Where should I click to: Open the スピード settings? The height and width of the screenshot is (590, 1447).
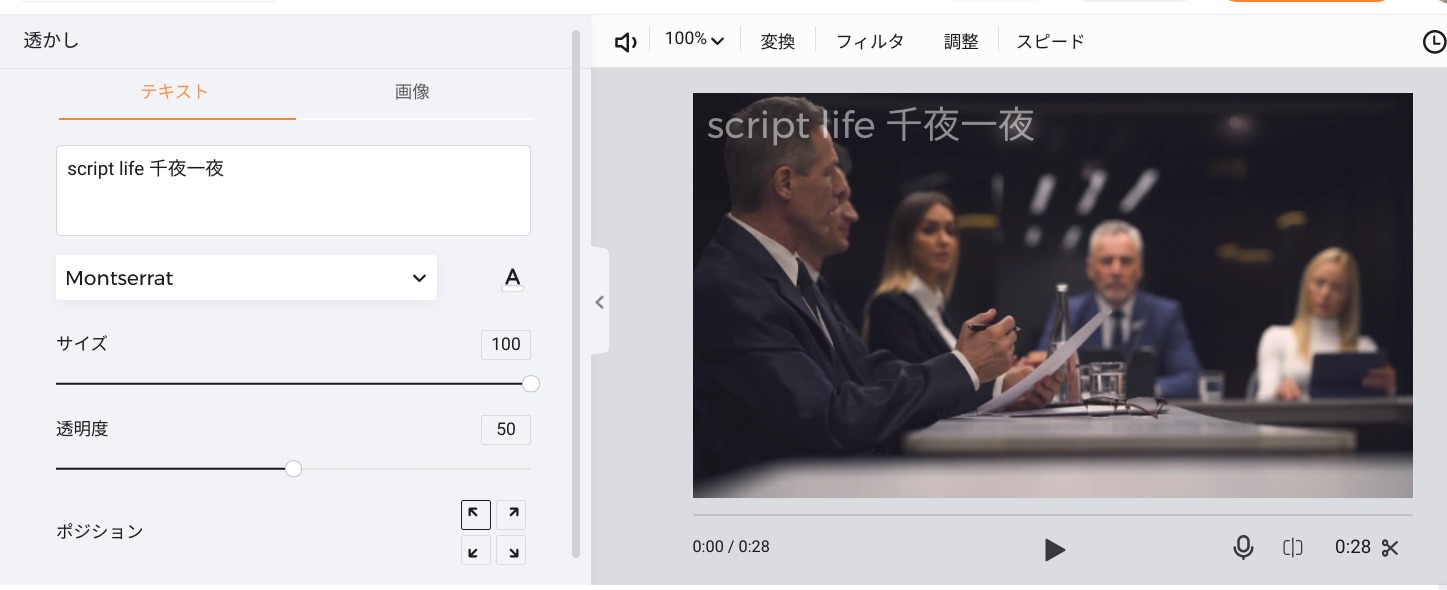pos(1050,42)
